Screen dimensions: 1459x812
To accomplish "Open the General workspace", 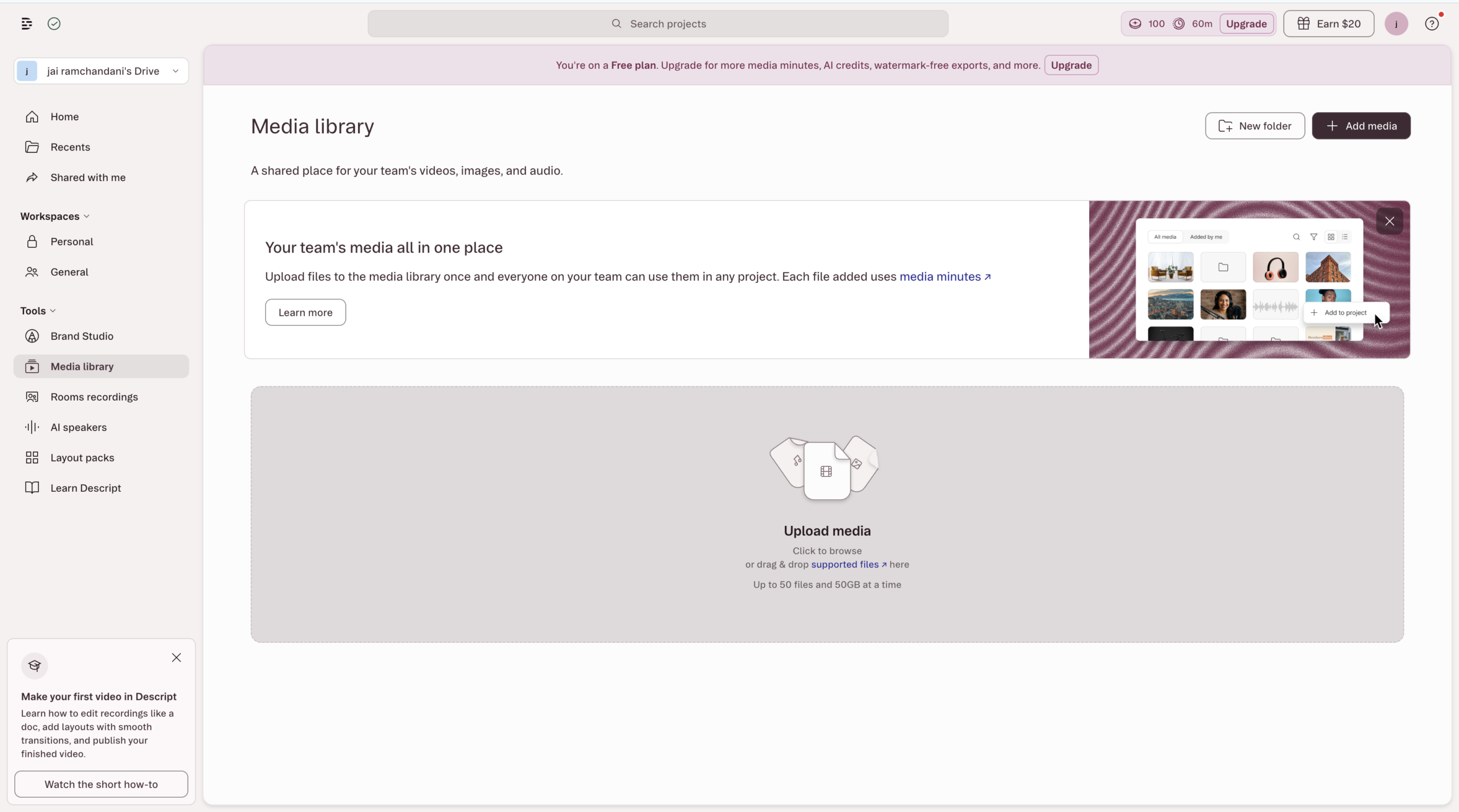I will click(101, 272).
